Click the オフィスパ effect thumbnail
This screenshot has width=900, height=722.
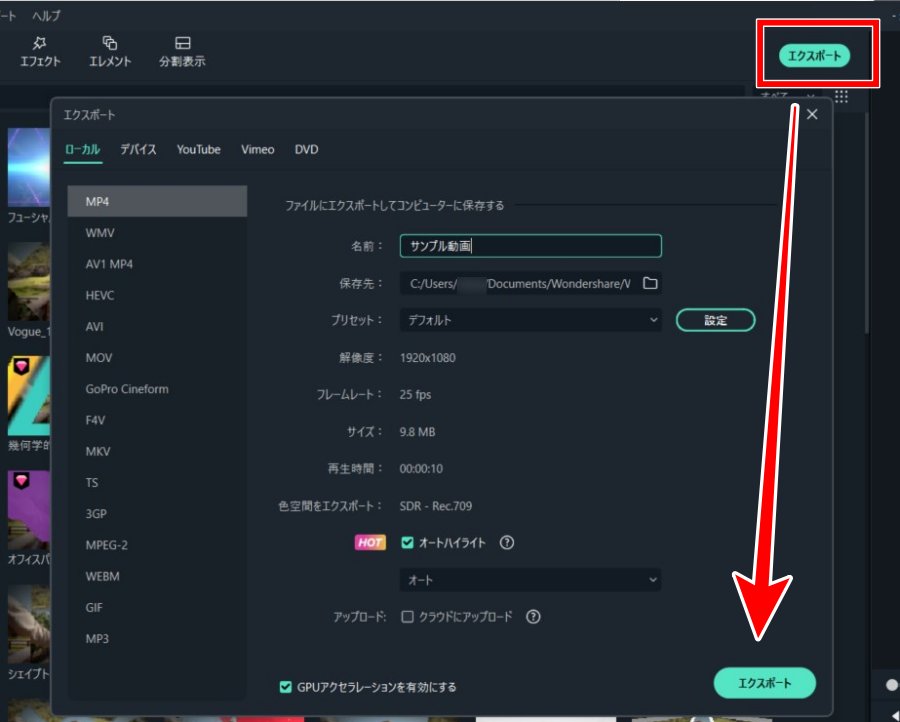pyautogui.click(x=29, y=510)
